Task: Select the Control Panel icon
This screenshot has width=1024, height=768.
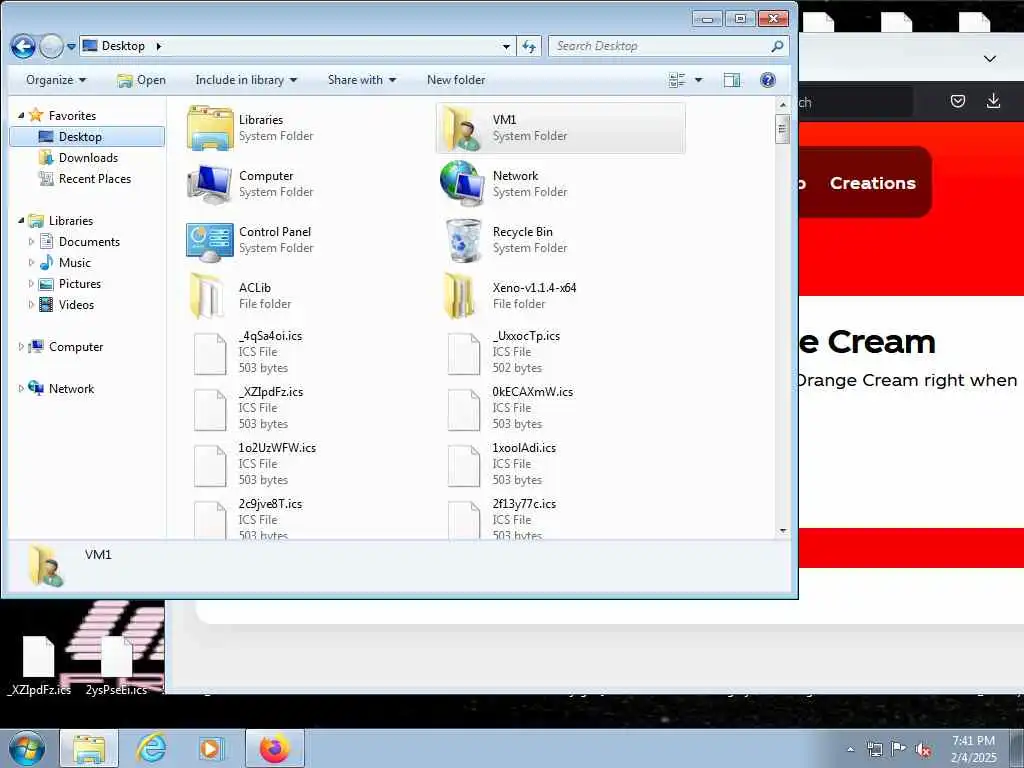Action: pos(210,242)
